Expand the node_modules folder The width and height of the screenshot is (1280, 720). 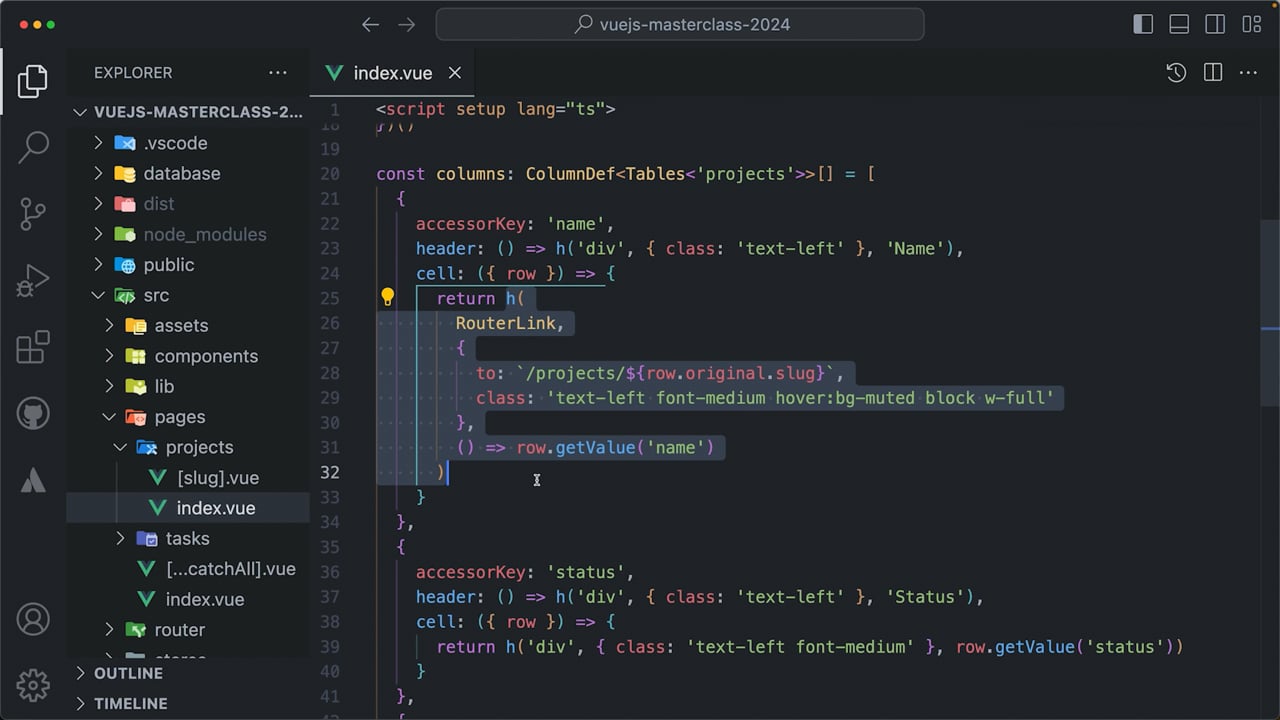pyautogui.click(x=188, y=234)
